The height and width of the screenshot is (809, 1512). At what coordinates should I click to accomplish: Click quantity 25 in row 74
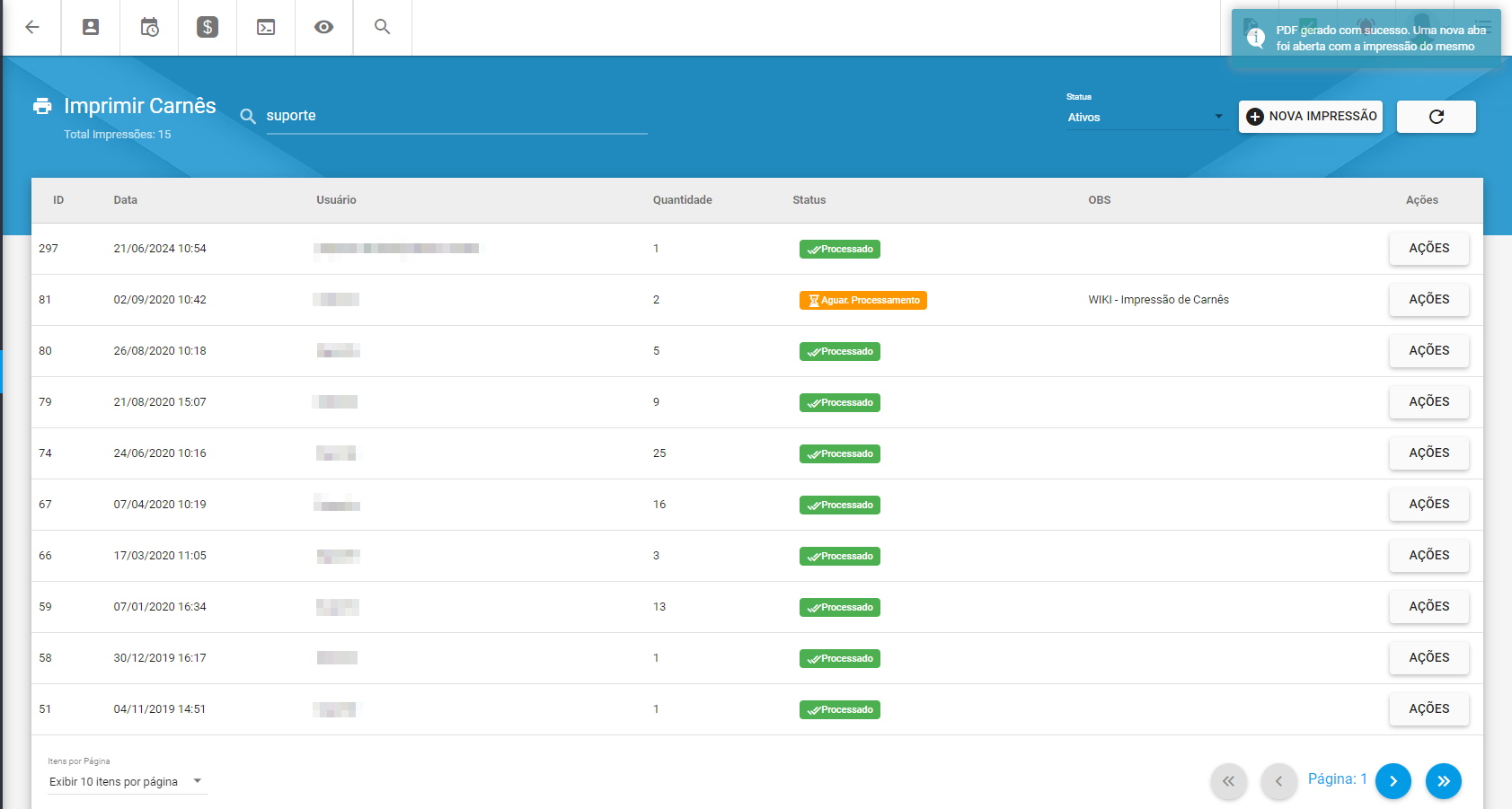pos(659,453)
